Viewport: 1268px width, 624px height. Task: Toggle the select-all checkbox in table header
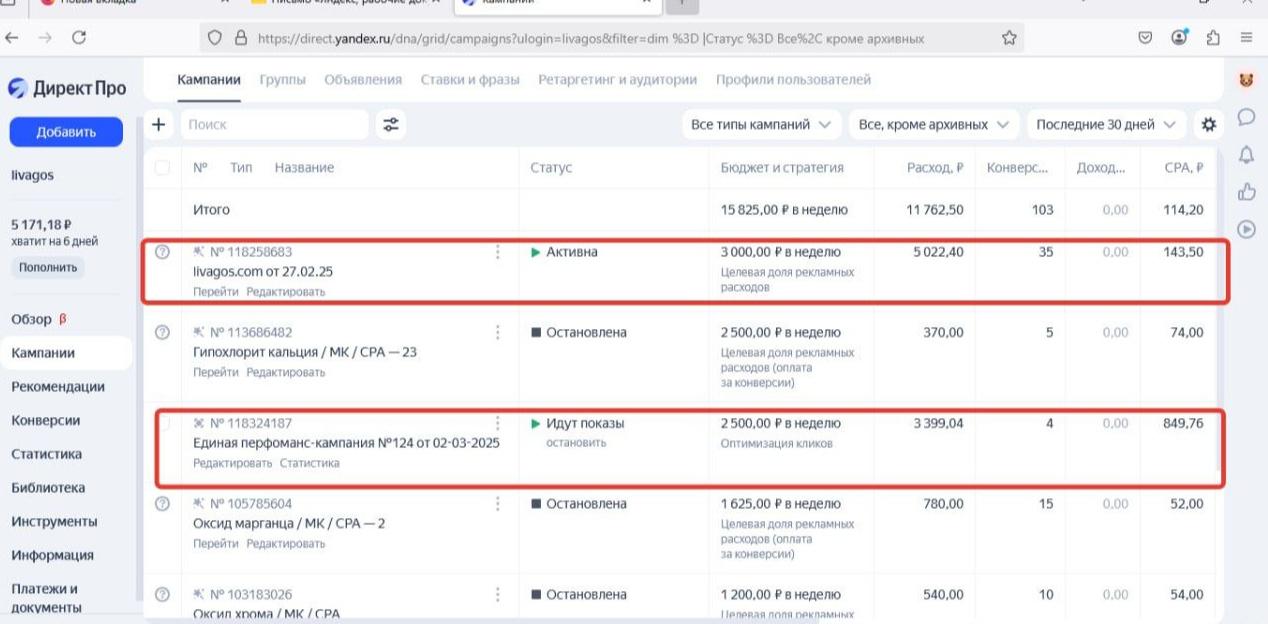point(162,168)
